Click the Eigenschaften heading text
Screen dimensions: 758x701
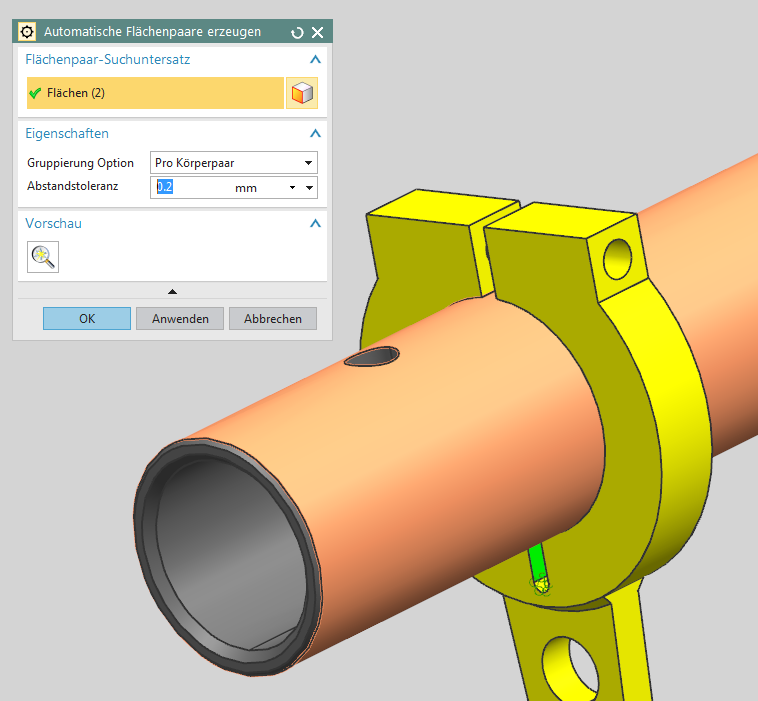(x=67, y=133)
